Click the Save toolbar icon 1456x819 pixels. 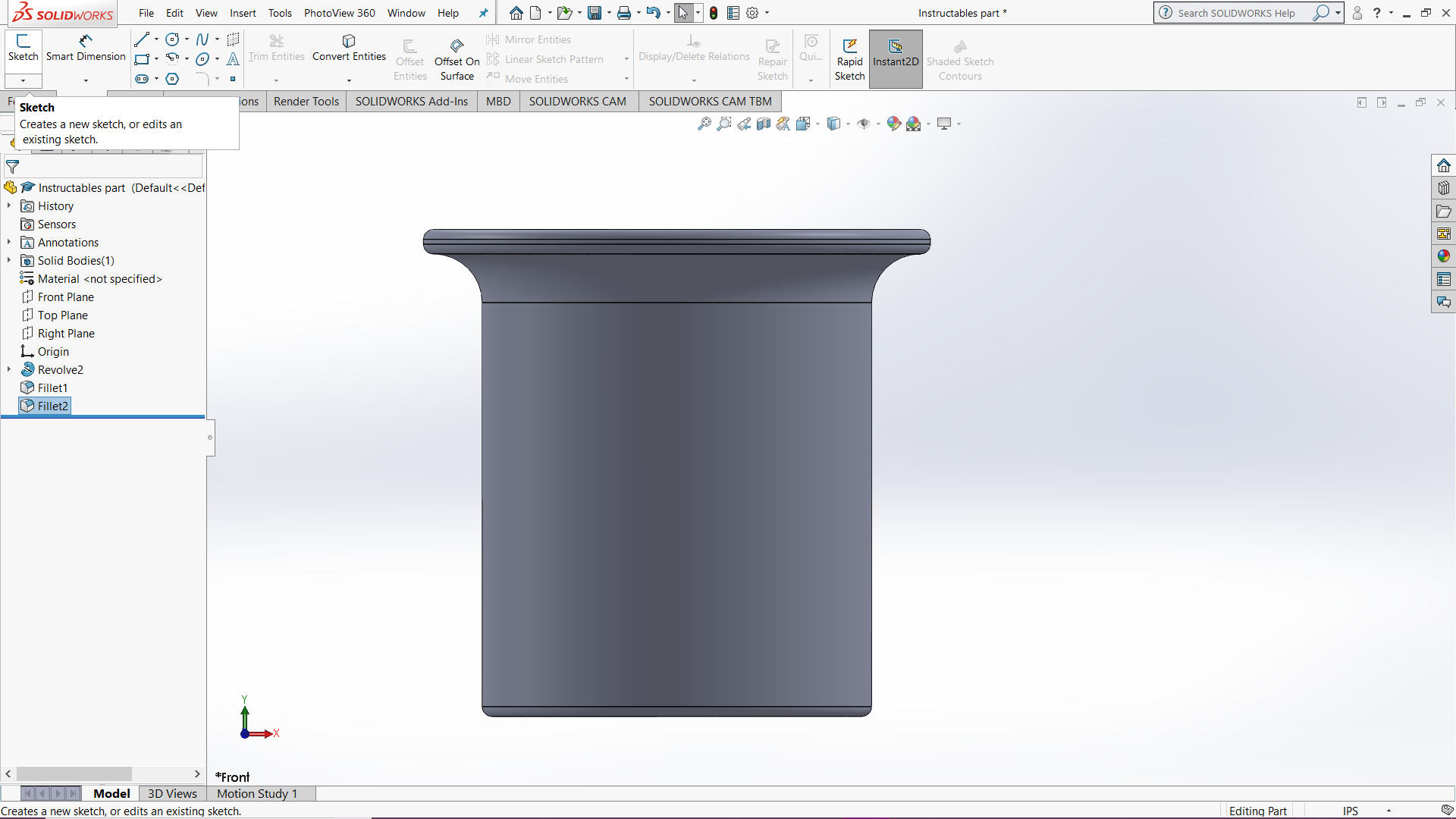click(595, 13)
